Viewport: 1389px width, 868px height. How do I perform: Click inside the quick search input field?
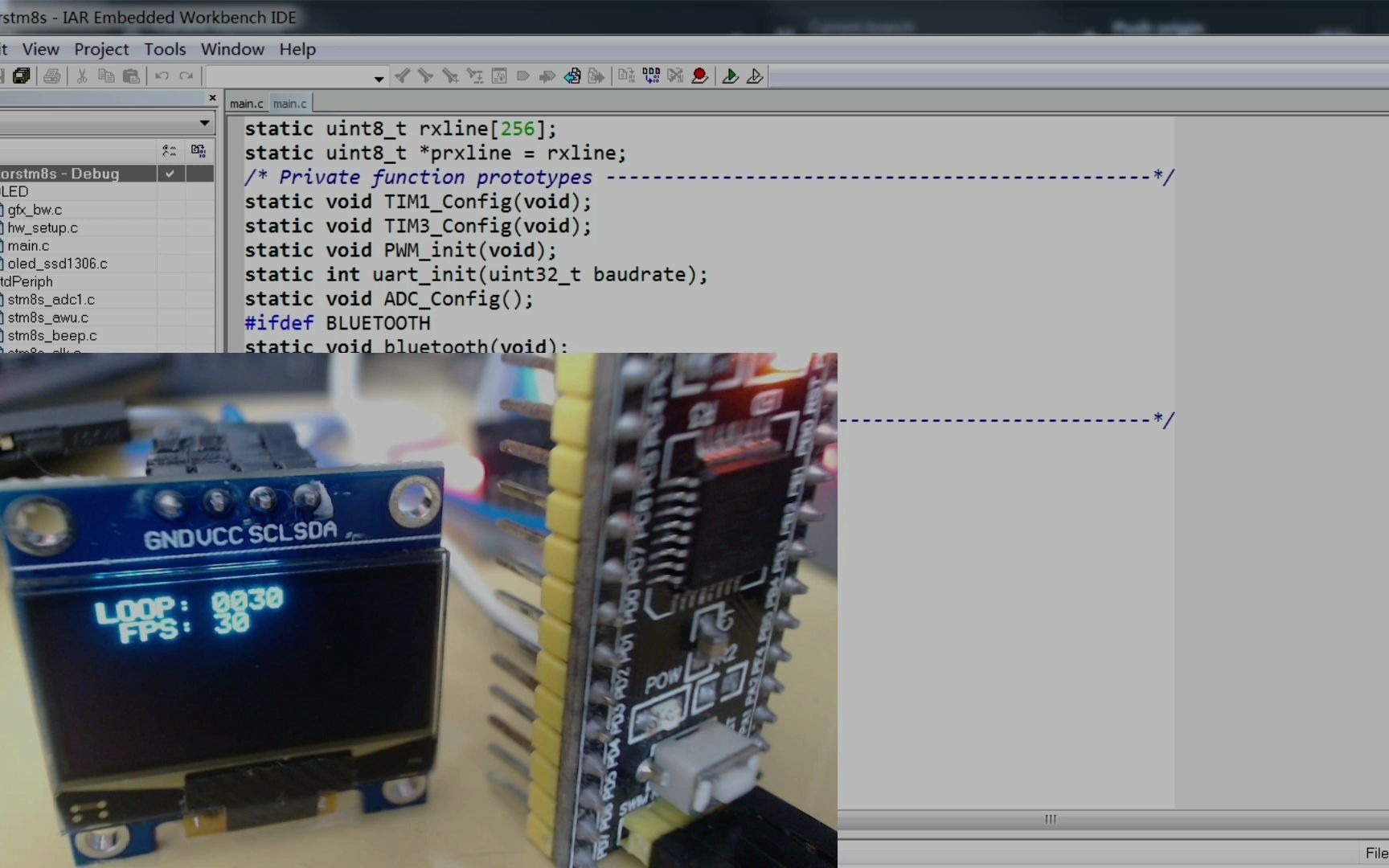tap(289, 76)
